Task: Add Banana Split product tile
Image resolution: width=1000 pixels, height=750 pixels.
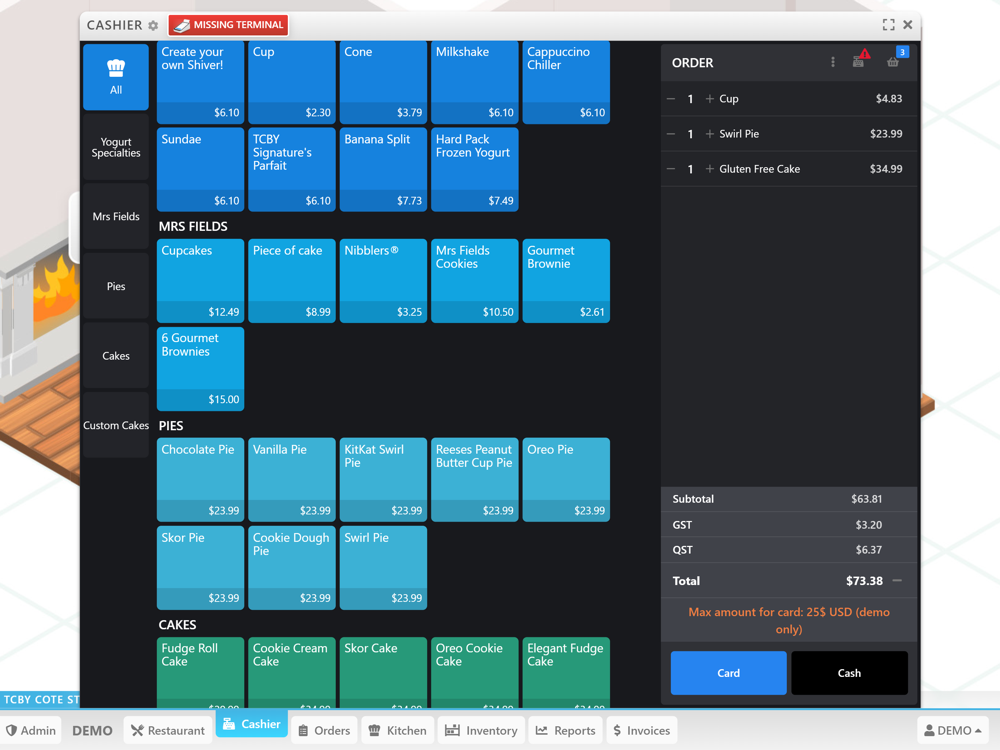Action: tap(383, 170)
